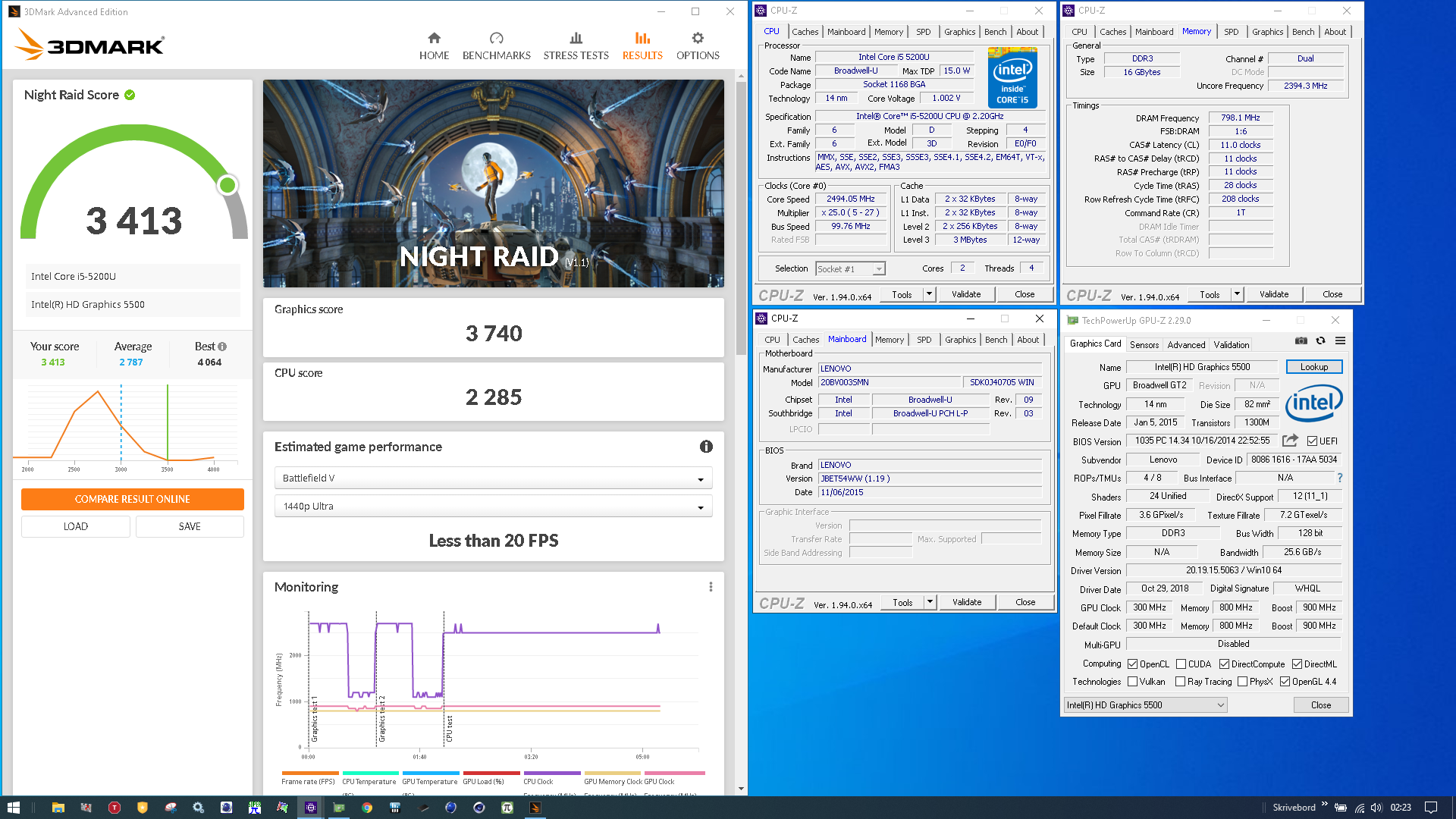The height and width of the screenshot is (819, 1456).
Task: Click the Skrivebord desktop toolbar label
Action: pos(1294,808)
